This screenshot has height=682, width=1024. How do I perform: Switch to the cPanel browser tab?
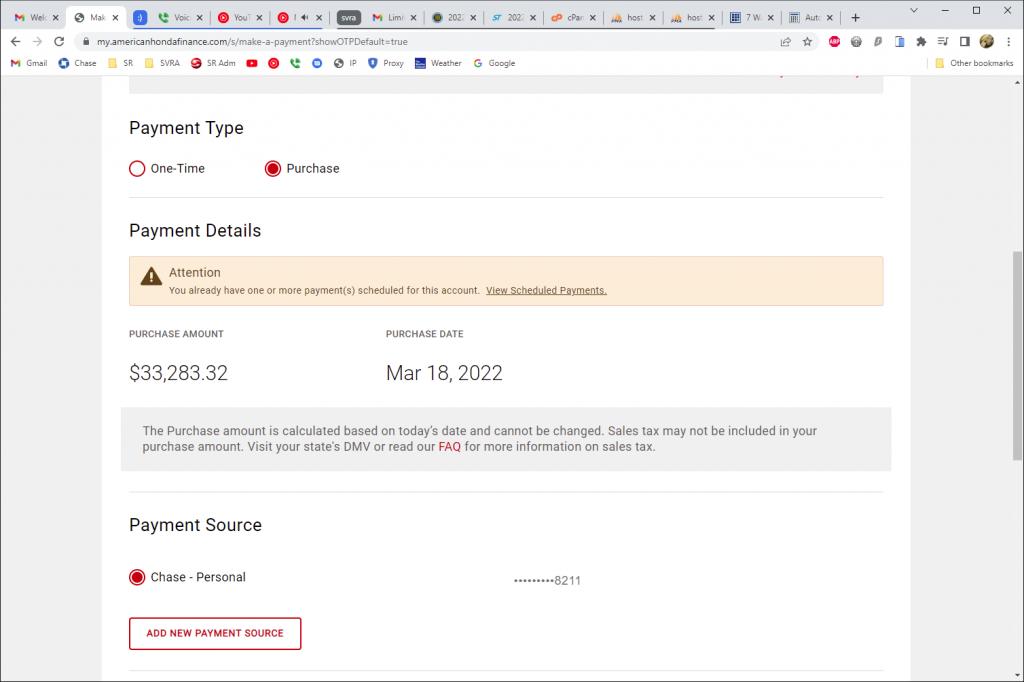point(571,17)
